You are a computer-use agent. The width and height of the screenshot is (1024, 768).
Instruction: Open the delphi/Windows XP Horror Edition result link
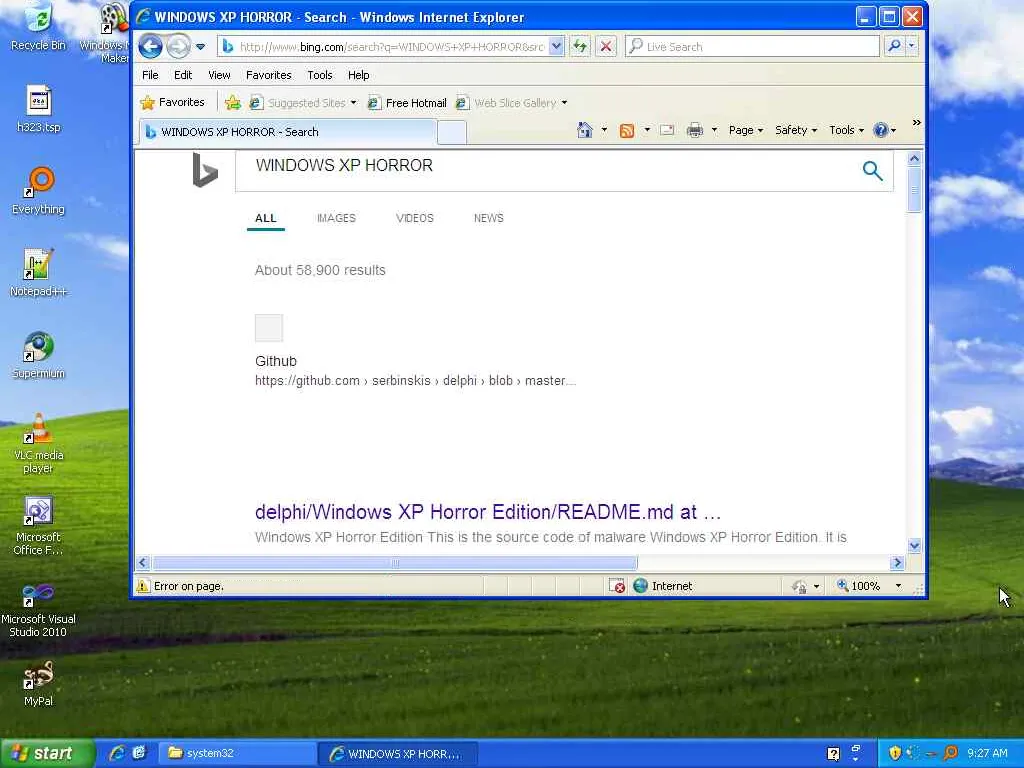click(x=488, y=512)
